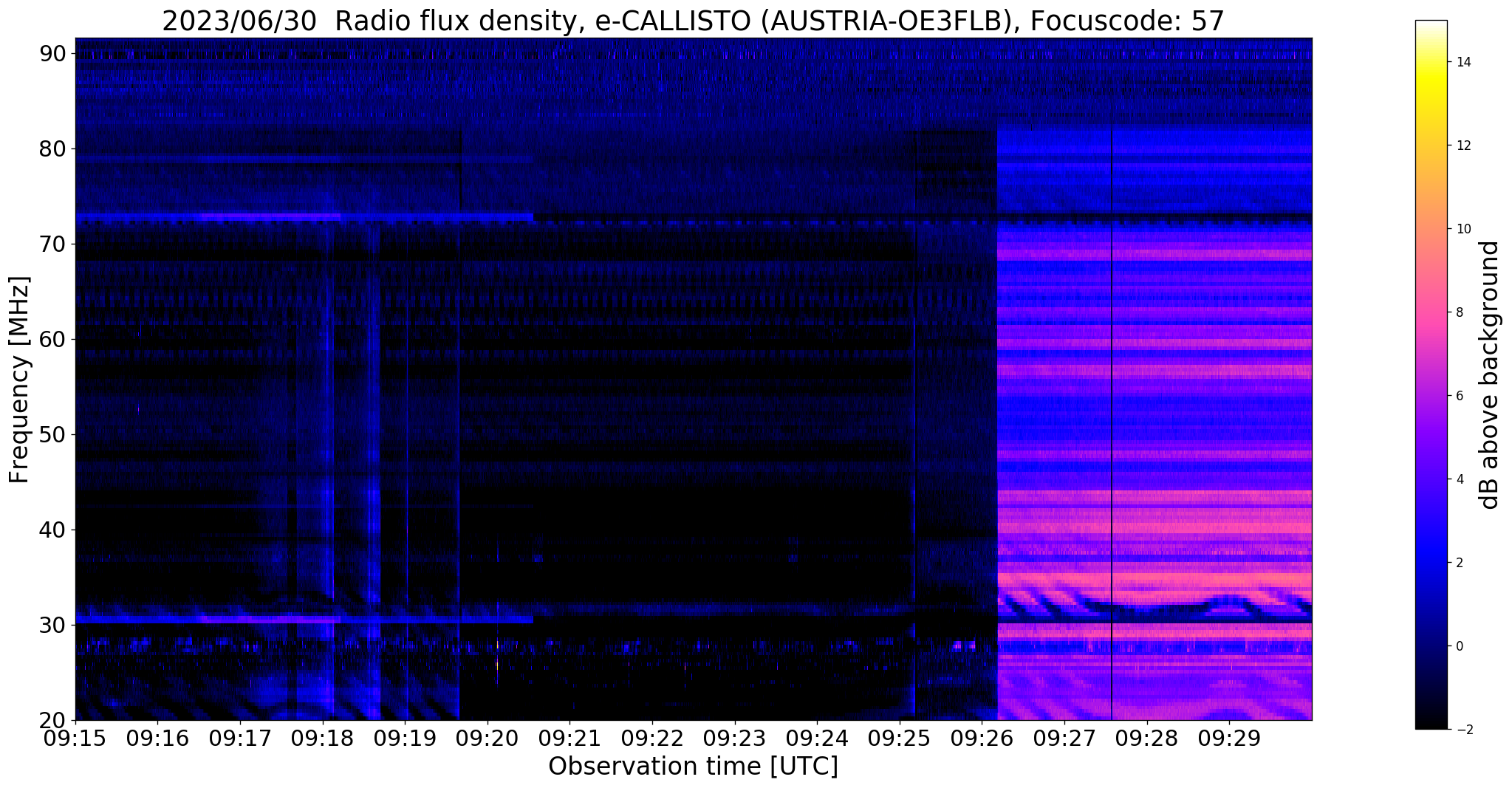The height and width of the screenshot is (788, 1512).
Task: Click the colorbar tick label 0
Action: point(1459,646)
